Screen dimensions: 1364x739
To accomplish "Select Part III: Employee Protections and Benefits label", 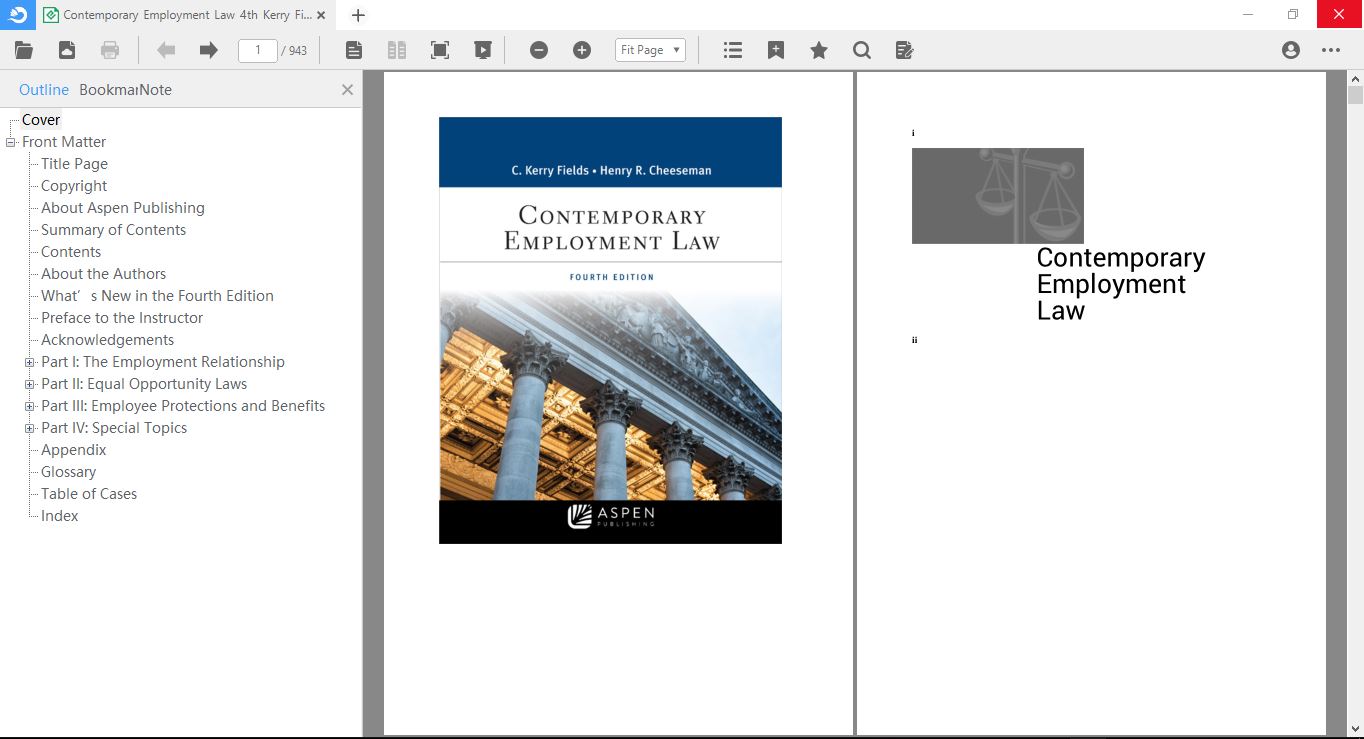I will (183, 406).
